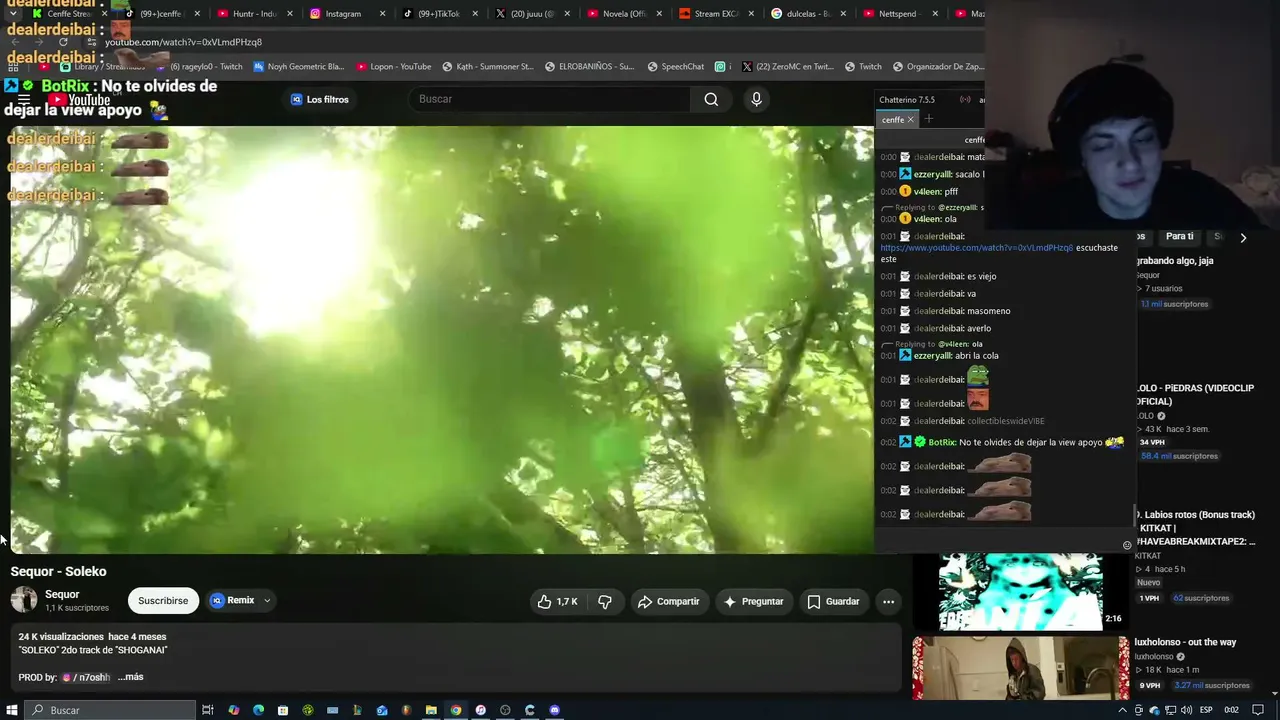Switch to the Nettspend browser tab

coord(899,14)
